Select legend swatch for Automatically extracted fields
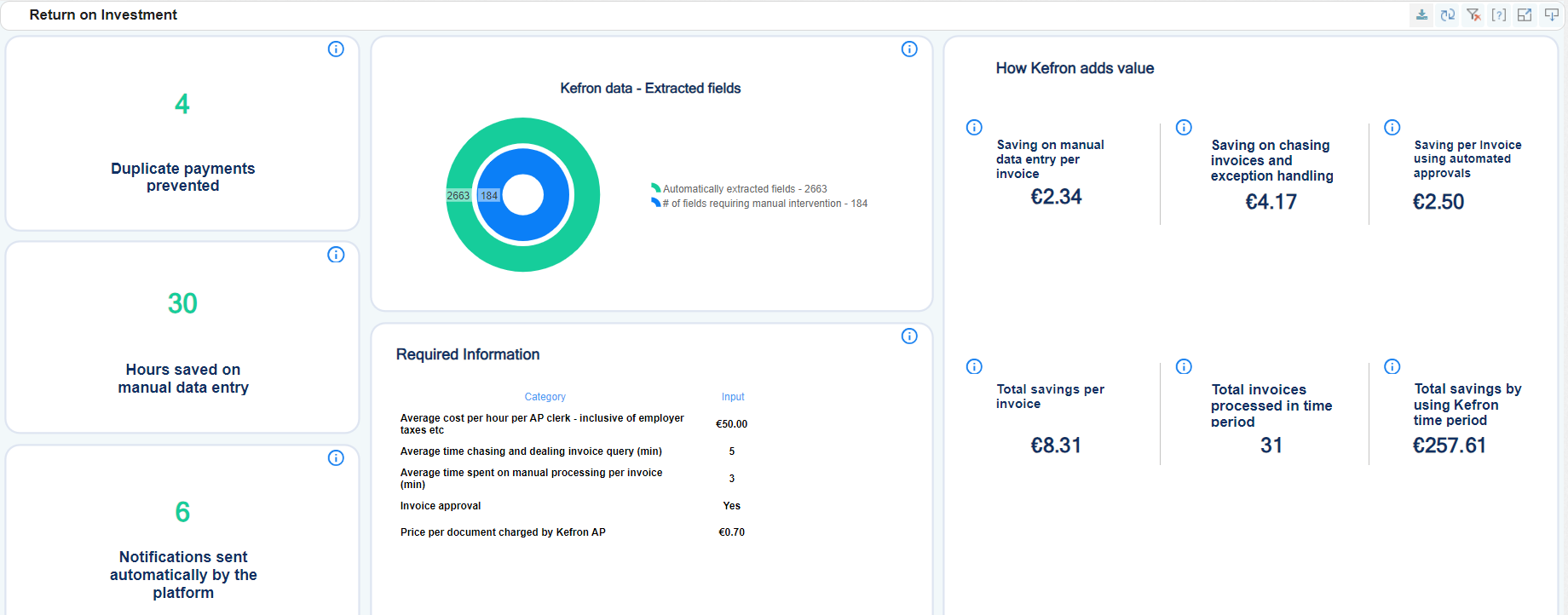The height and width of the screenshot is (615, 1568). 655,188
